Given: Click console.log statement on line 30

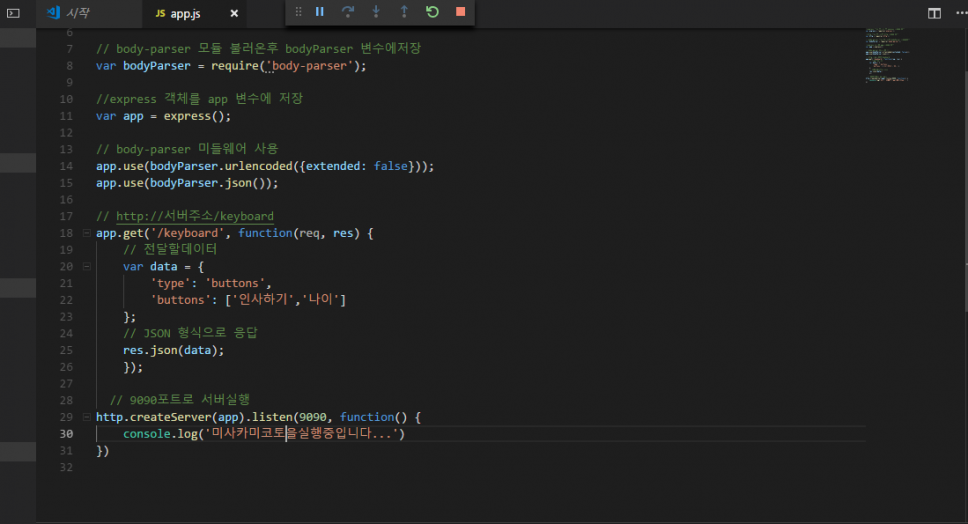Looking at the screenshot, I should coord(264,434).
